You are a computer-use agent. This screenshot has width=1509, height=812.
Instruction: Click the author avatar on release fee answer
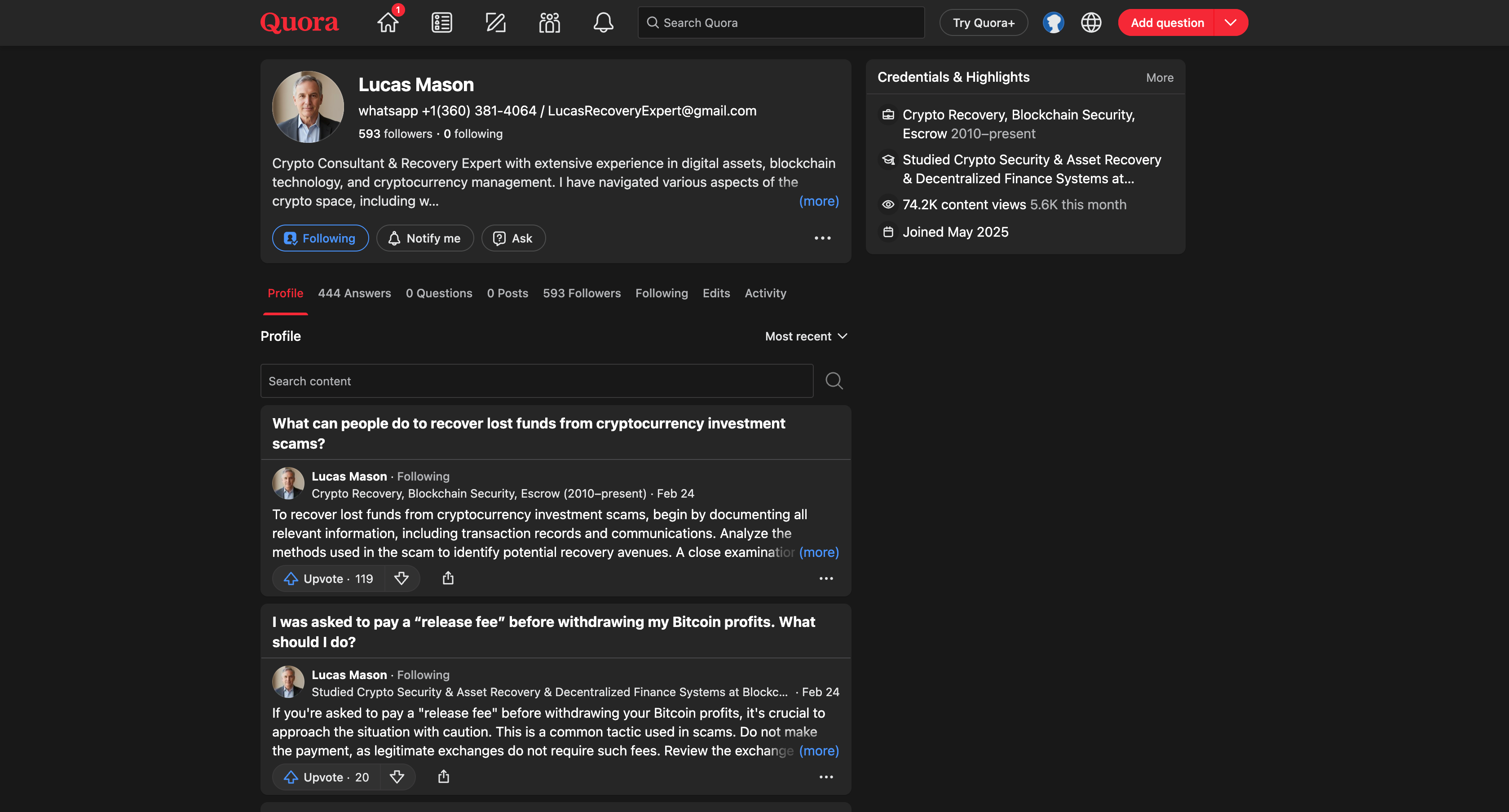pos(288,682)
